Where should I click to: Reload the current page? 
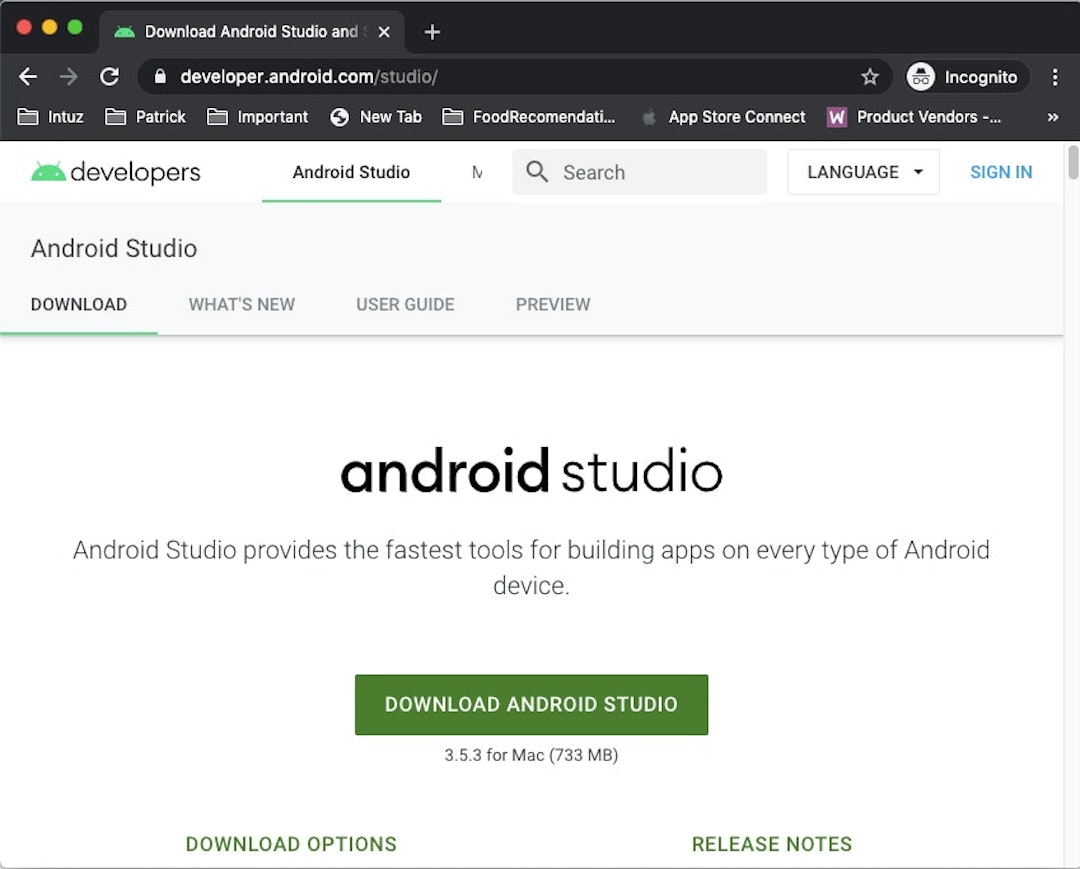(110, 76)
